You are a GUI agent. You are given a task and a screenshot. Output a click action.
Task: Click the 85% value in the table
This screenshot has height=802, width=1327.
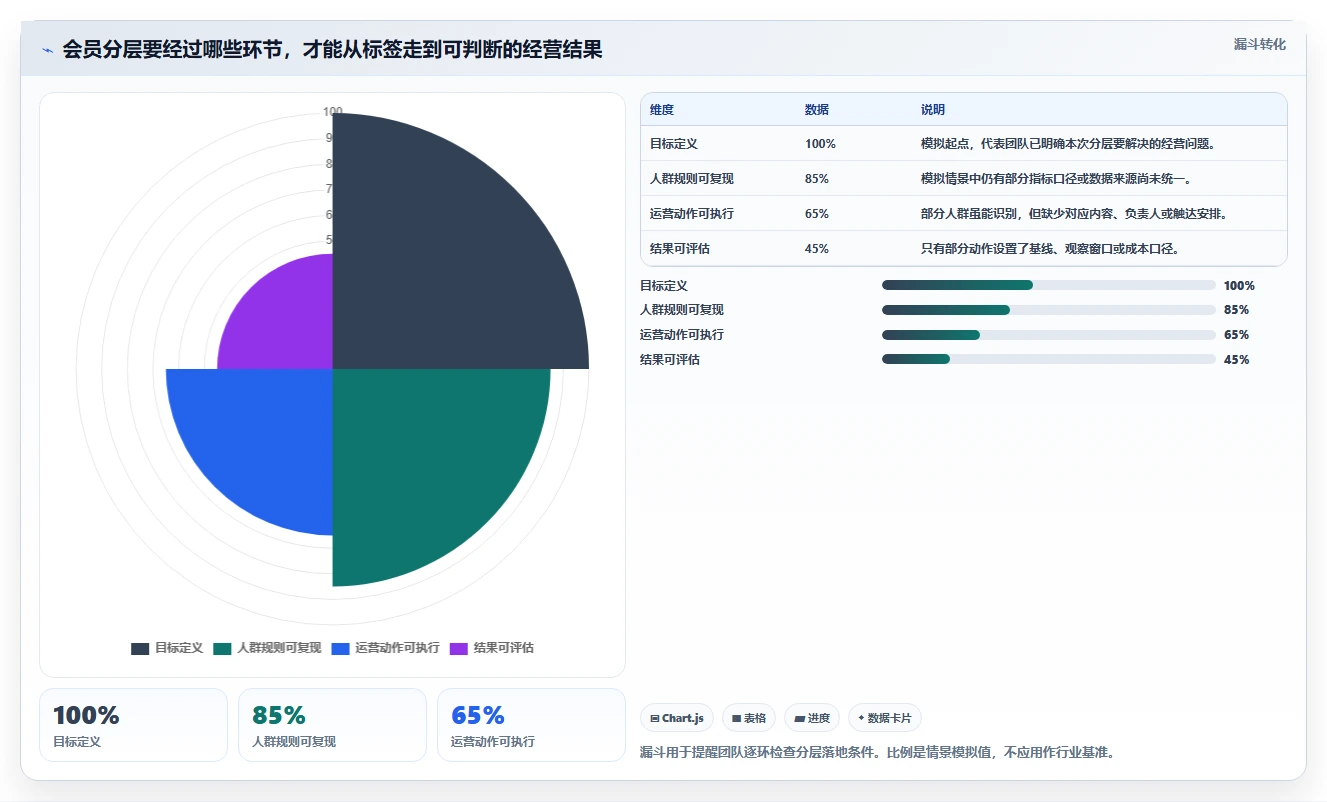click(817, 179)
